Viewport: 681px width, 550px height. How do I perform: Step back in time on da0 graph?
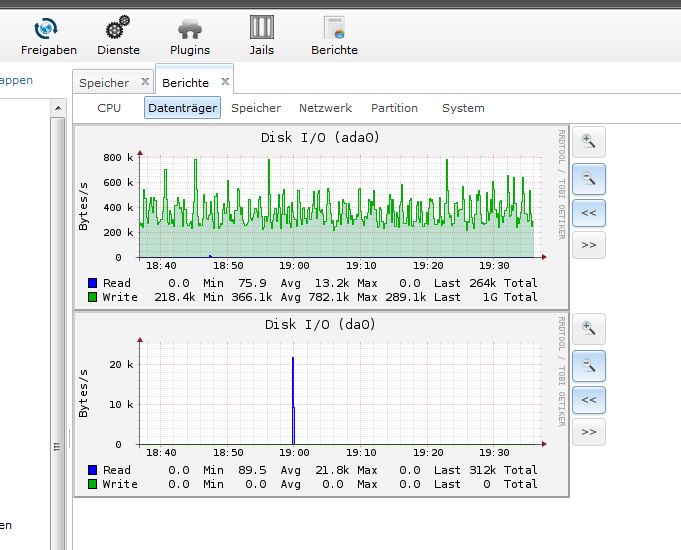(588, 400)
